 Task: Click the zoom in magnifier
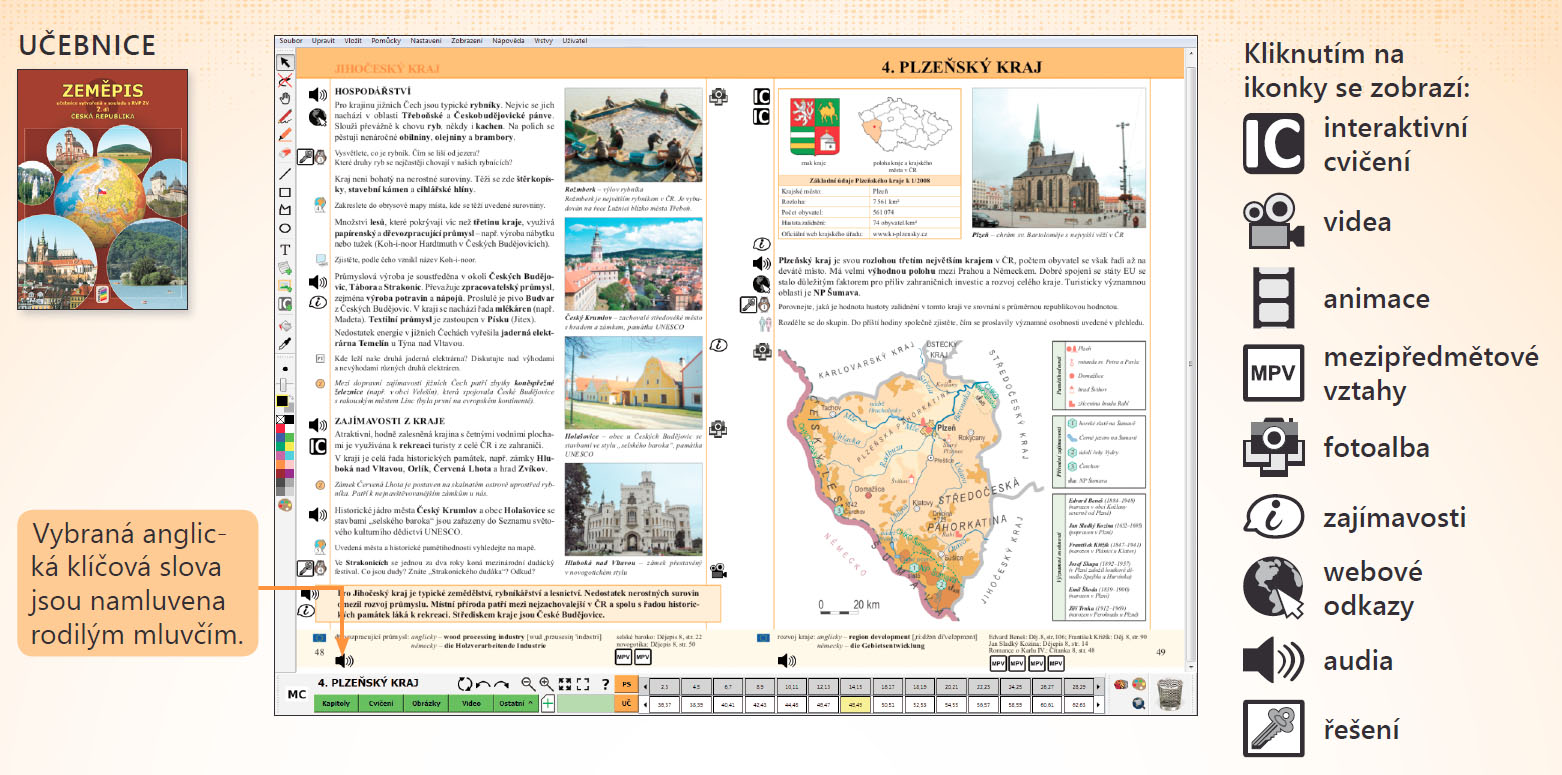pyautogui.click(x=545, y=683)
